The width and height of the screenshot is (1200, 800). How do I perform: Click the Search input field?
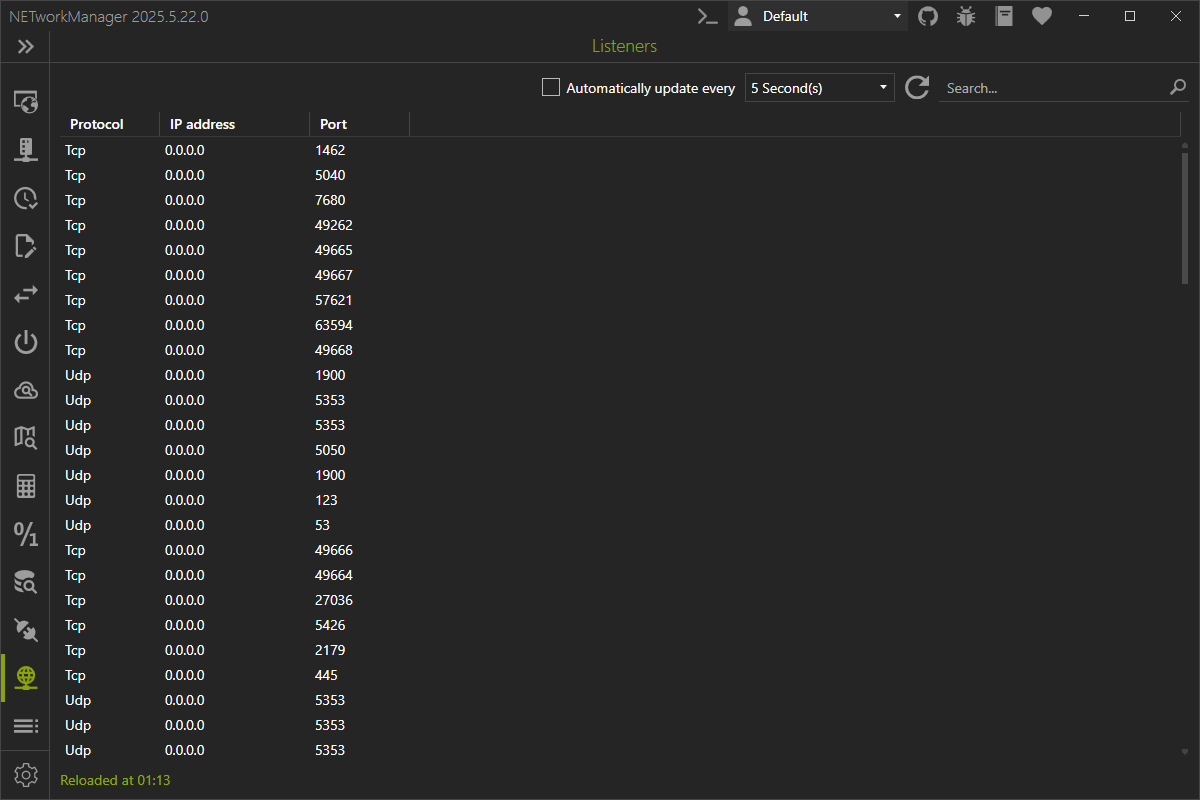pyautogui.click(x=1052, y=88)
